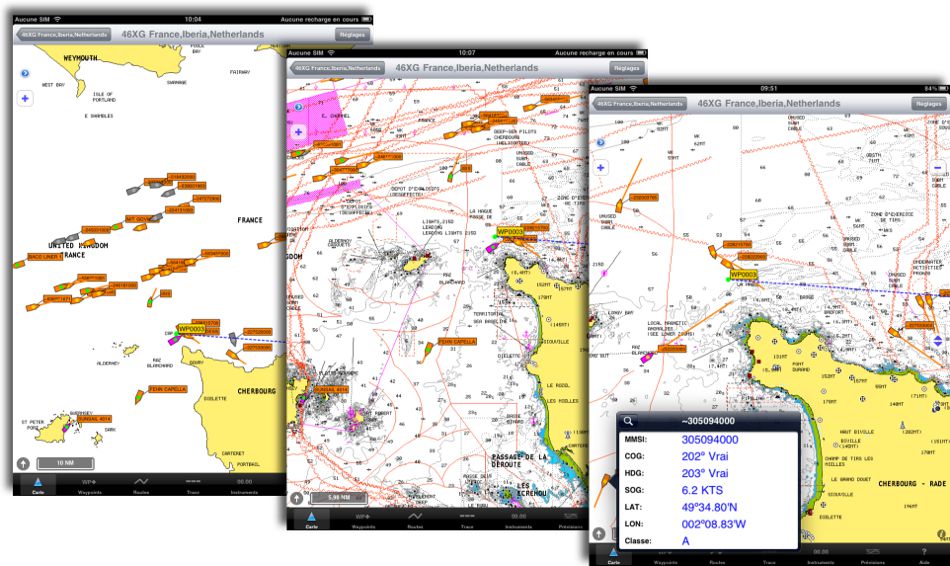Click the 10 NM scale bar in the left window

(x=65, y=463)
